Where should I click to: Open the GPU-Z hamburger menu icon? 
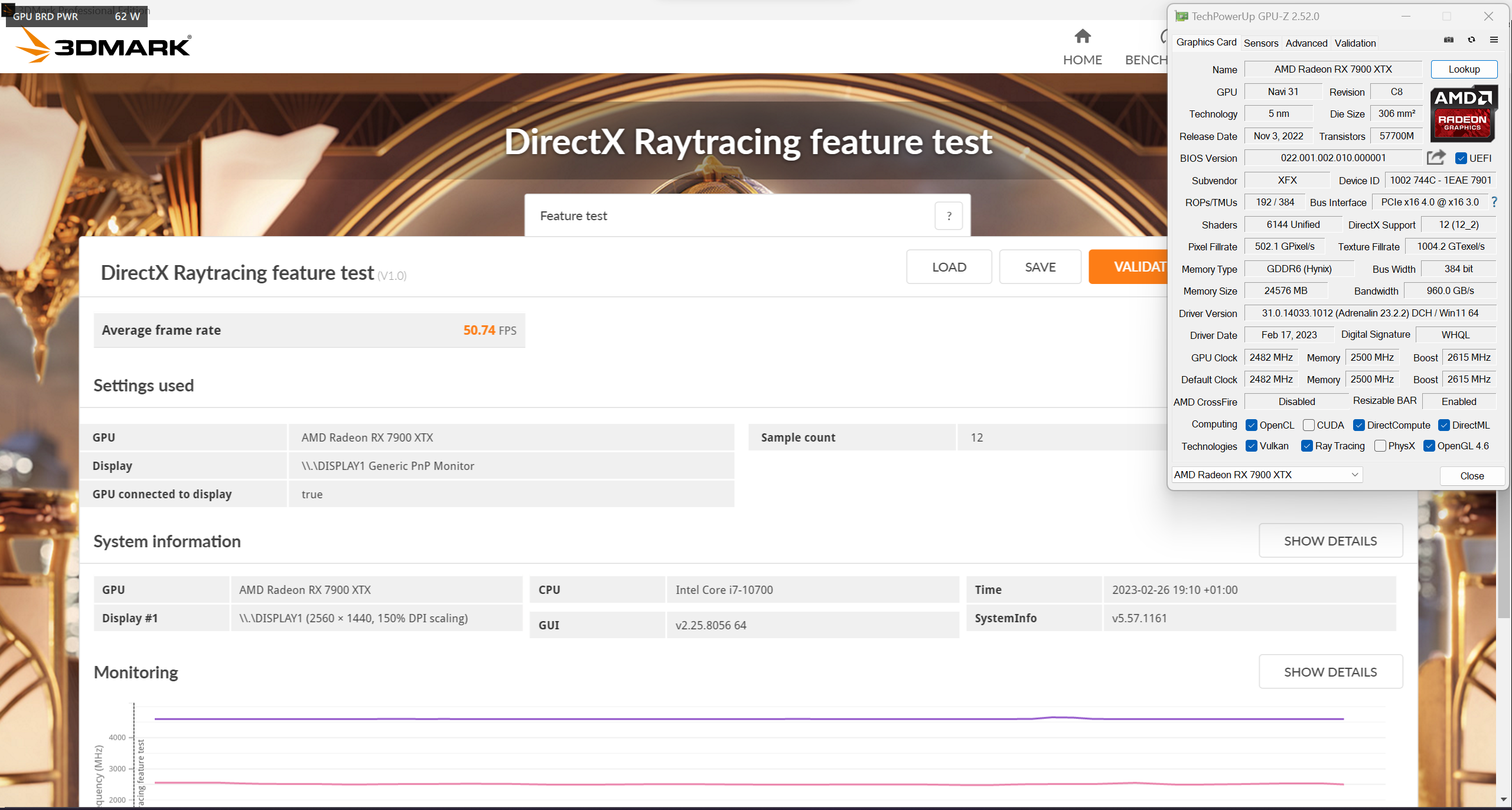[1494, 40]
